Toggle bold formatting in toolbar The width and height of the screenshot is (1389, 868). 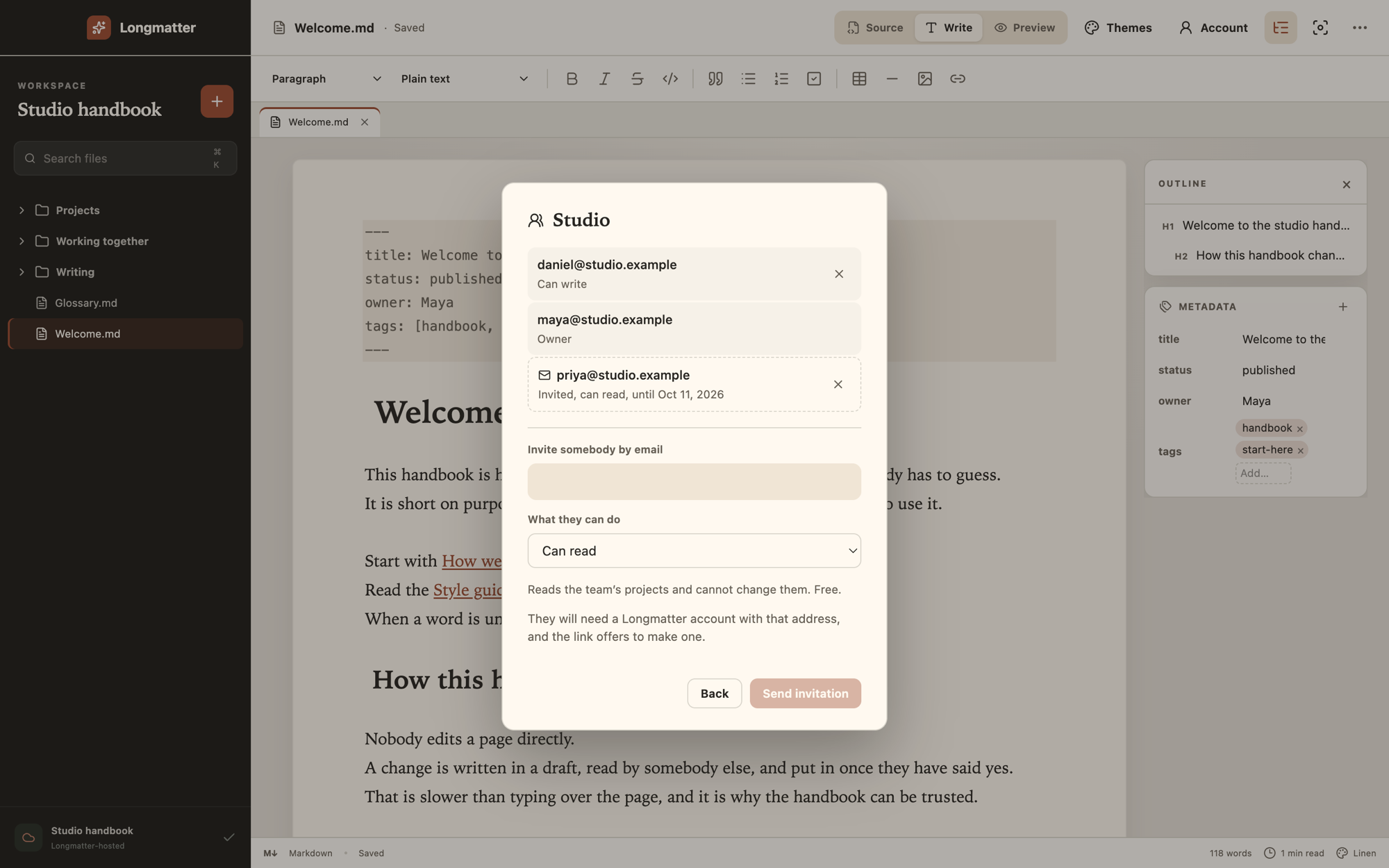(x=572, y=78)
